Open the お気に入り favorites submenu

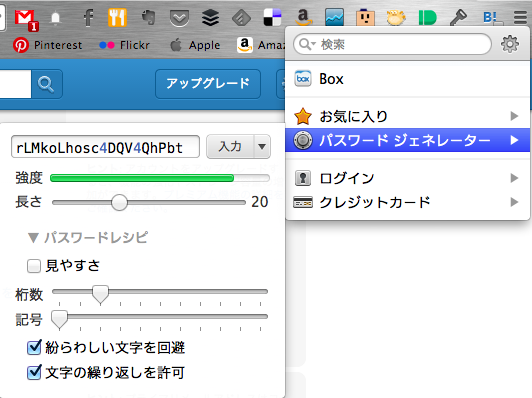click(407, 116)
